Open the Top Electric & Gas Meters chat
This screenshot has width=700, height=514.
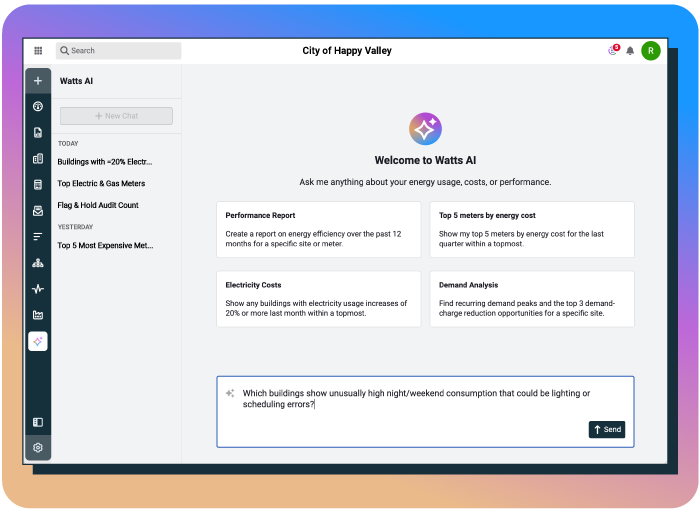click(x=101, y=184)
